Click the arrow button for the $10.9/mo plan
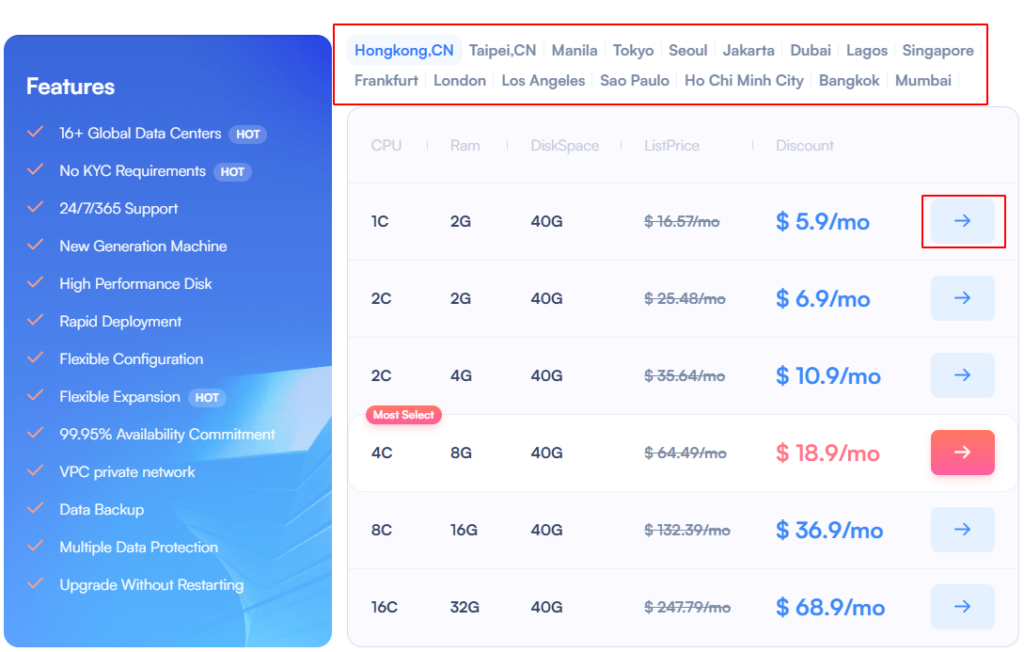Viewport: 1024px width, 652px height. [x=962, y=375]
